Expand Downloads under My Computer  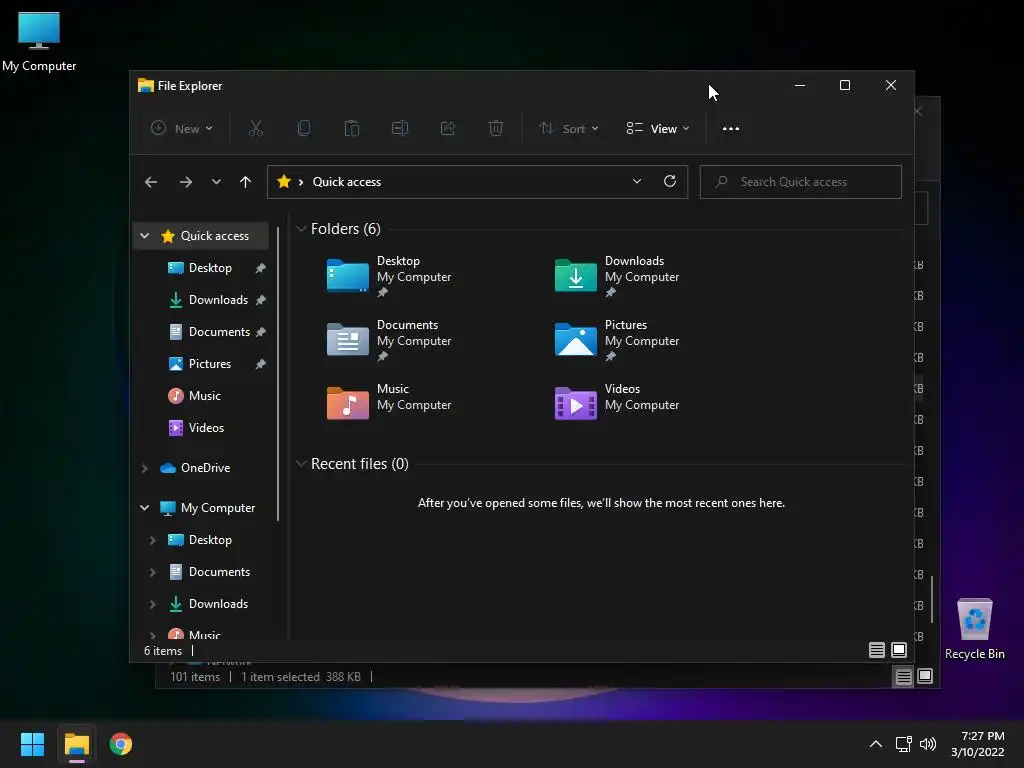coord(152,604)
